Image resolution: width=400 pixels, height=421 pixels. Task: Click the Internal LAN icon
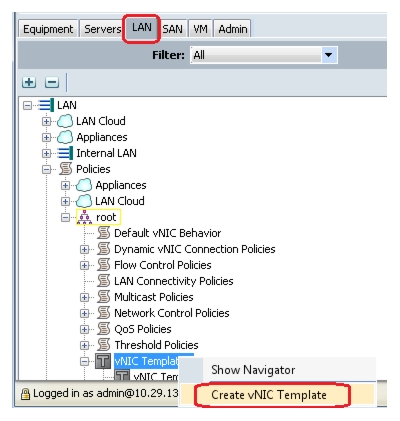click(65, 153)
